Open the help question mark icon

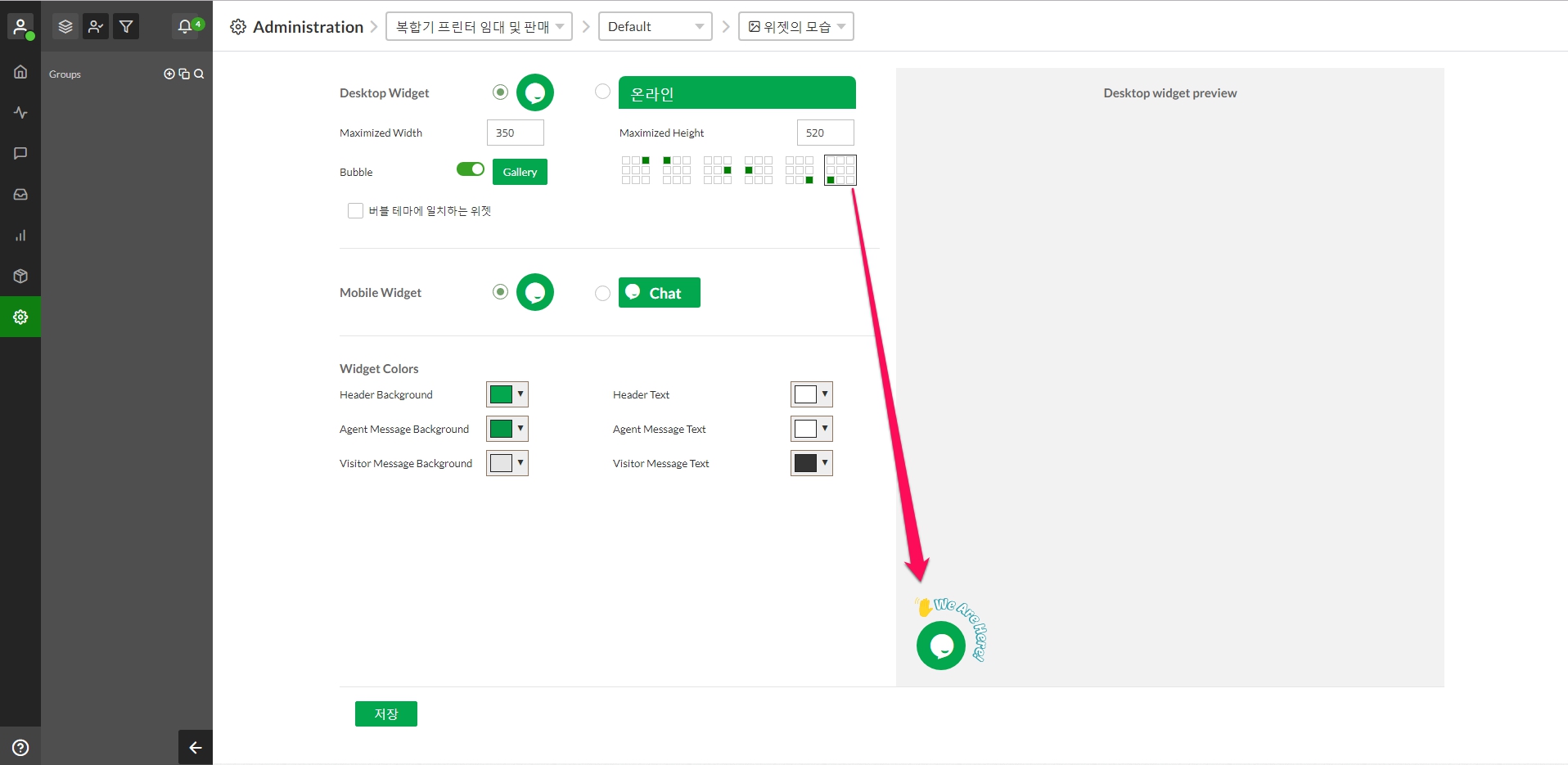pos(20,747)
